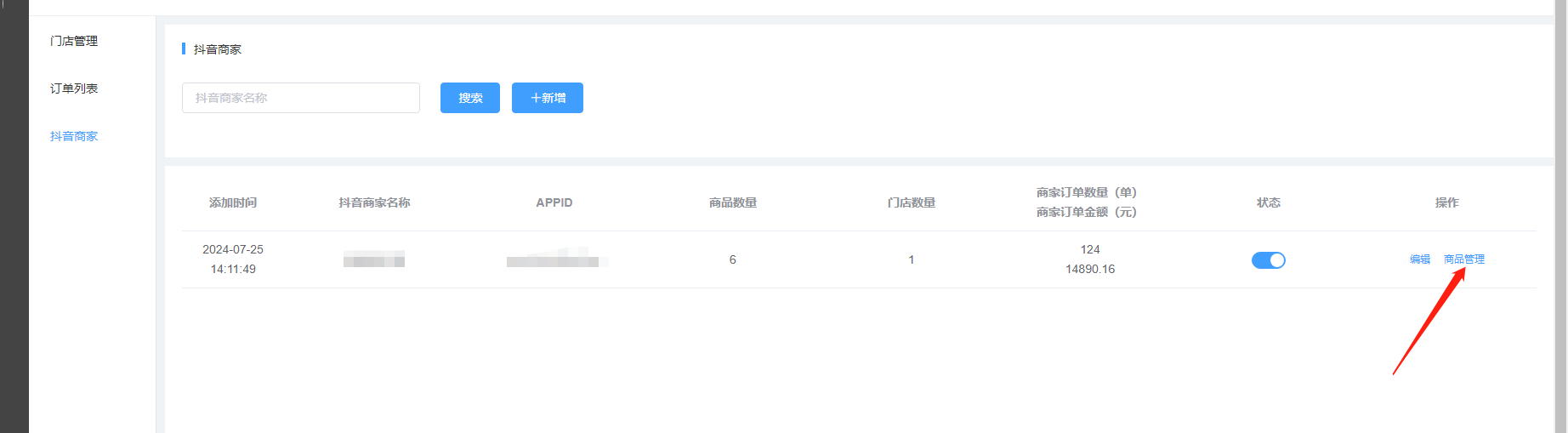Viewport: 1568px width, 433px height.
Task: Click the 门店数量 column header
Action: click(x=911, y=202)
